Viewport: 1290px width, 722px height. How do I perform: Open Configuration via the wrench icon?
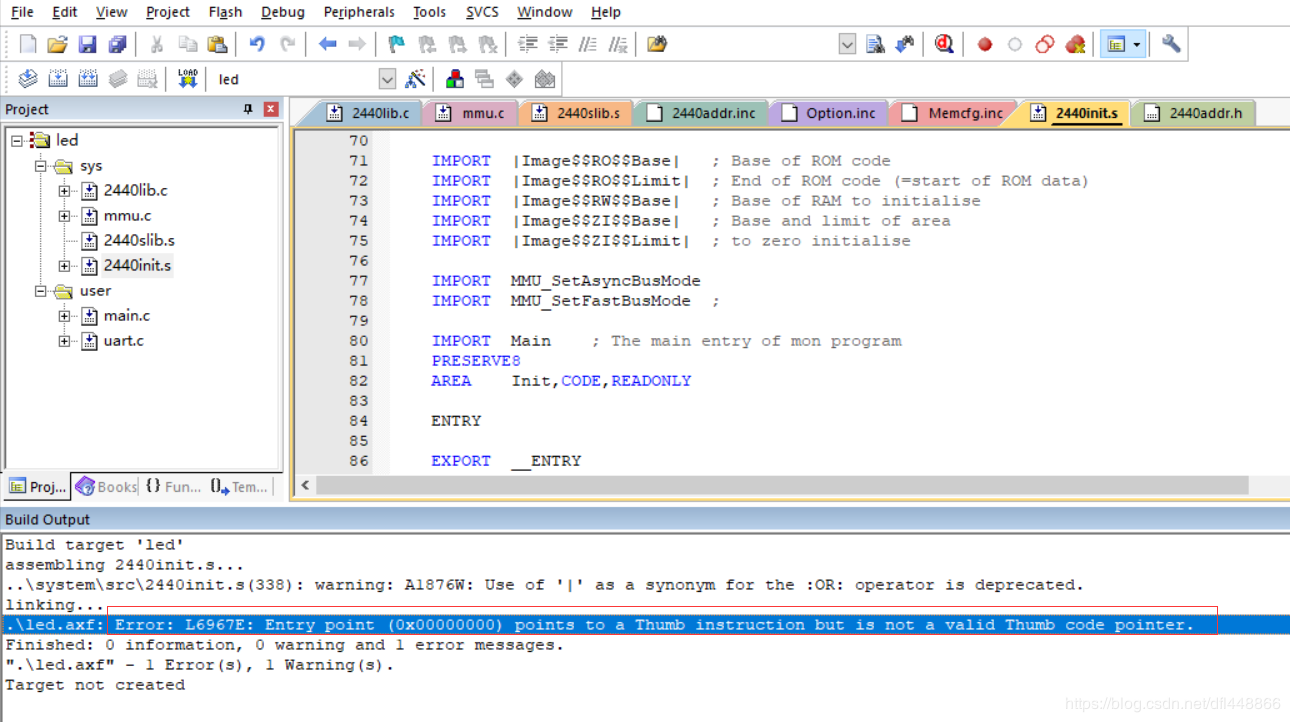(x=1171, y=44)
